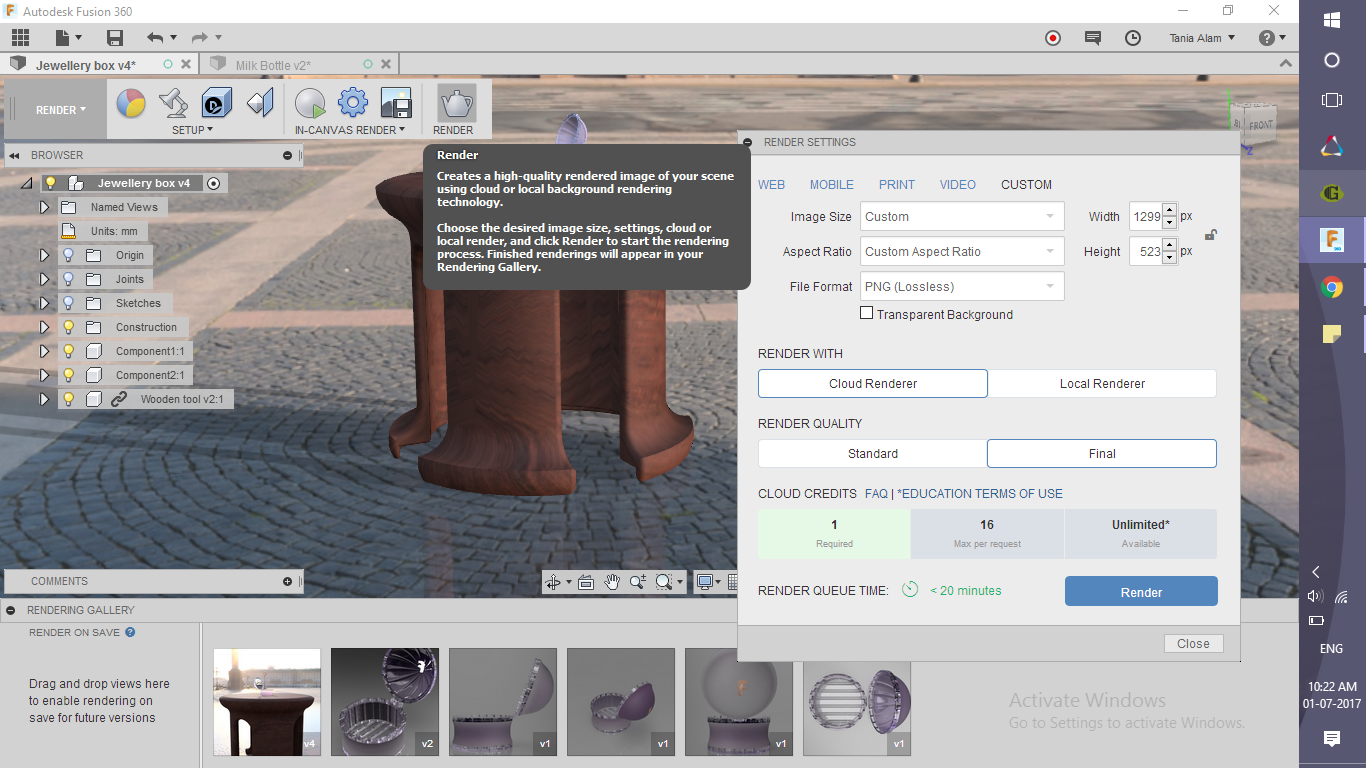Select the Texture Map Controls icon
Screen dimensions: 1366x768
pyautogui.click(x=260, y=103)
